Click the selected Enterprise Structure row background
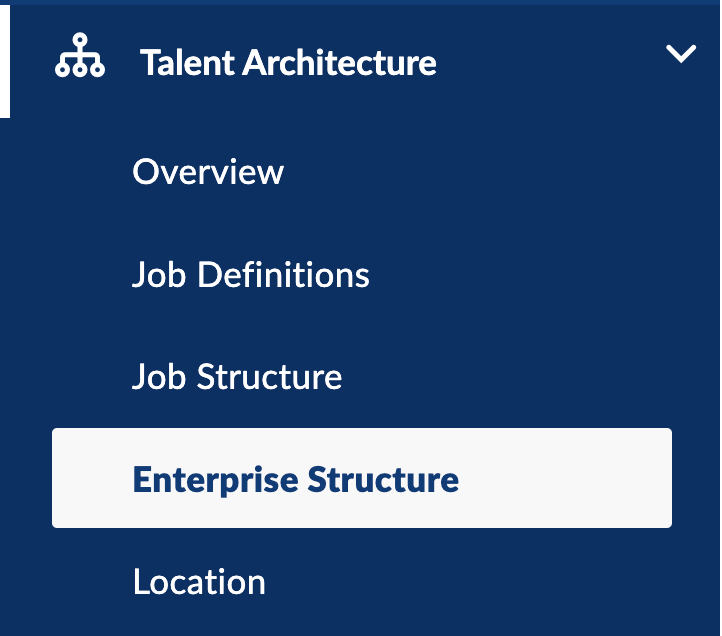 [362, 478]
